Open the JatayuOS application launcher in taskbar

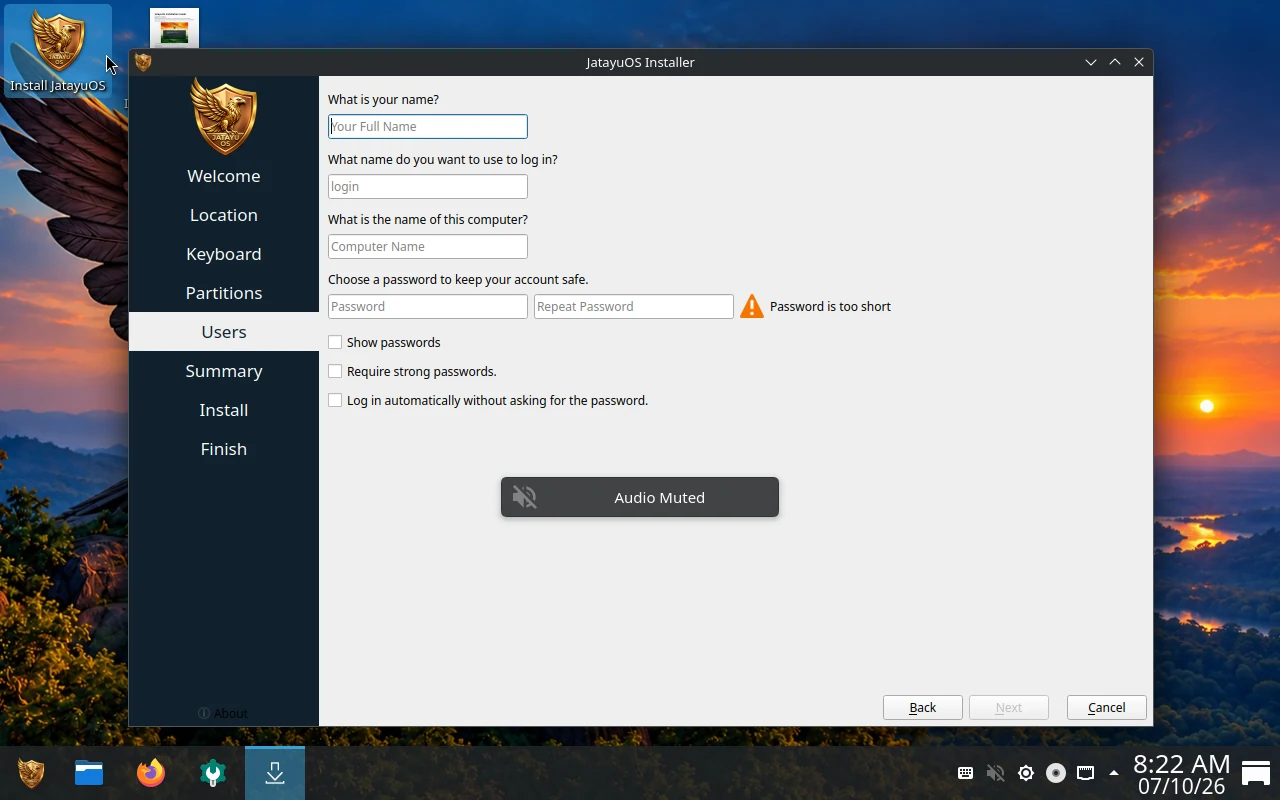pyautogui.click(x=31, y=773)
